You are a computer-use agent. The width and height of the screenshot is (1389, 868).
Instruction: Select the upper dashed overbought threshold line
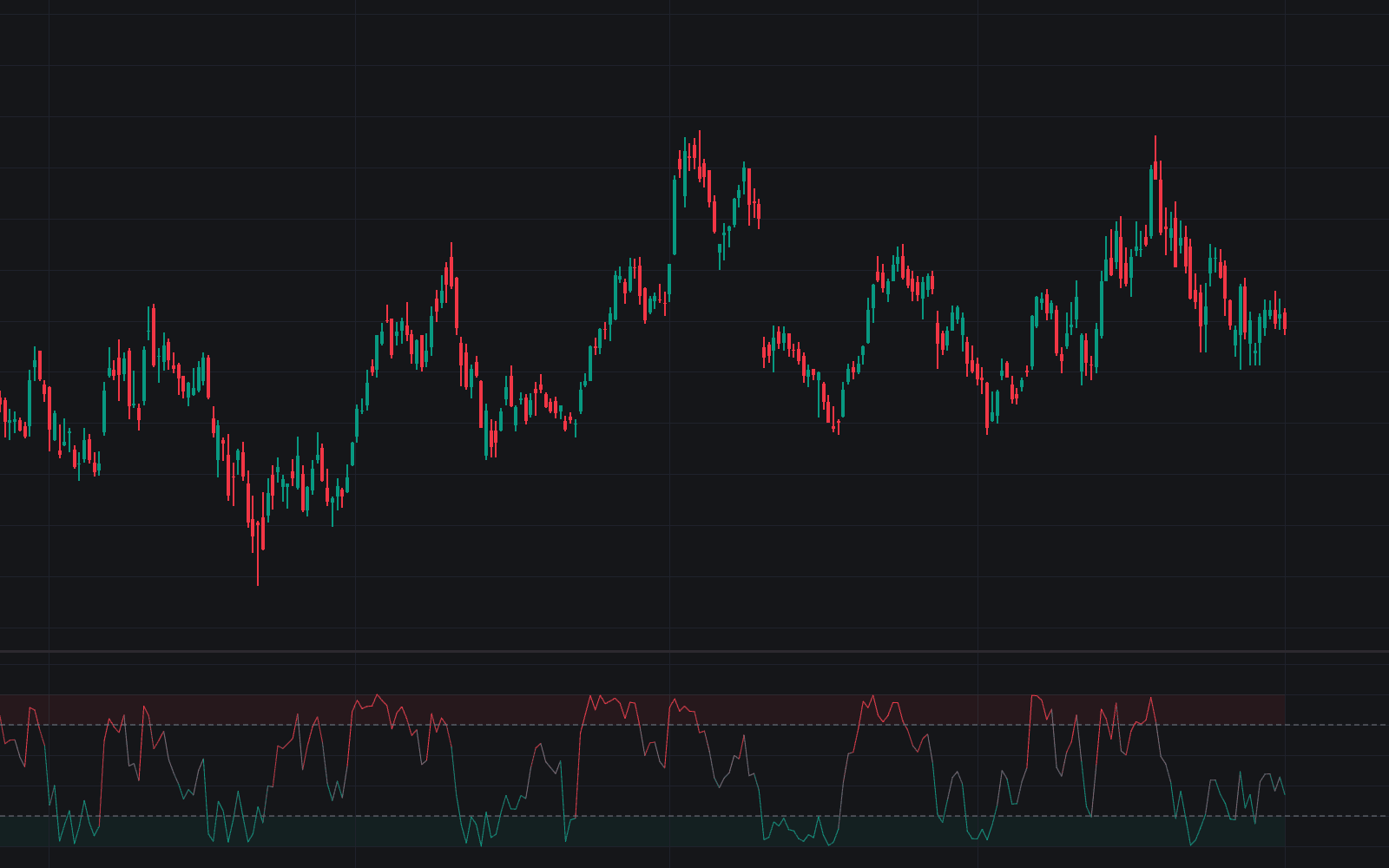pos(694,725)
